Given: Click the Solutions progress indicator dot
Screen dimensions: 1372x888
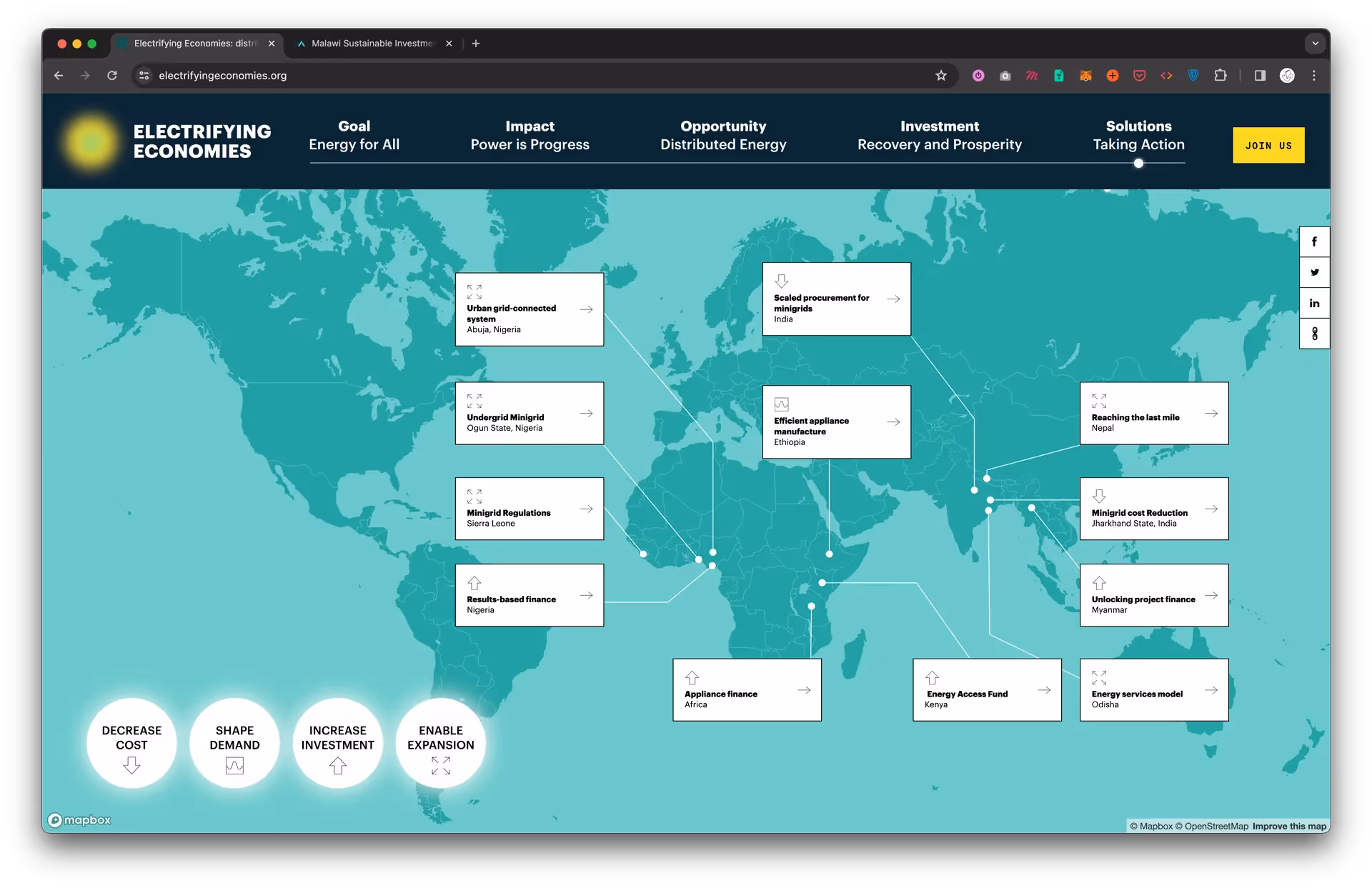Looking at the screenshot, I should (x=1138, y=164).
